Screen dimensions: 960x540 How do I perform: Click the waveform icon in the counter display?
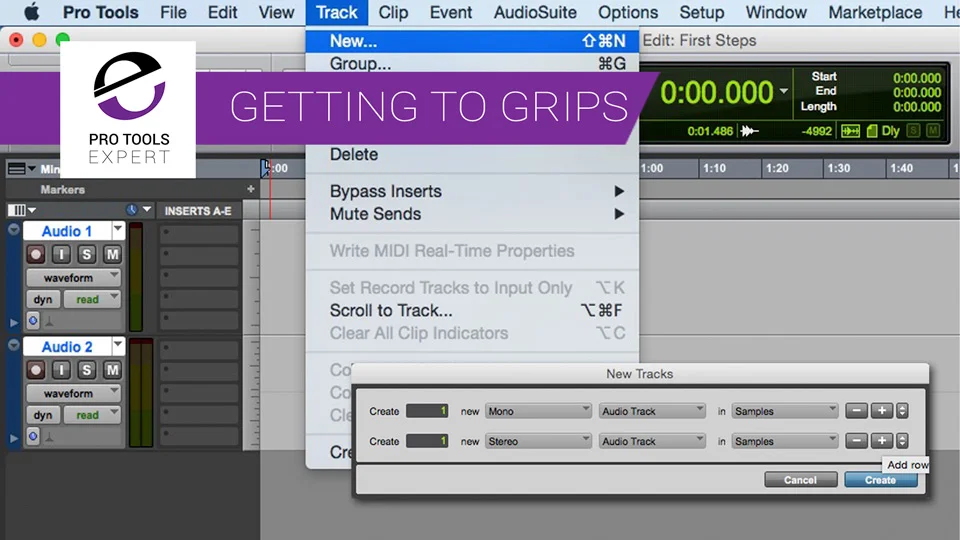coord(749,131)
